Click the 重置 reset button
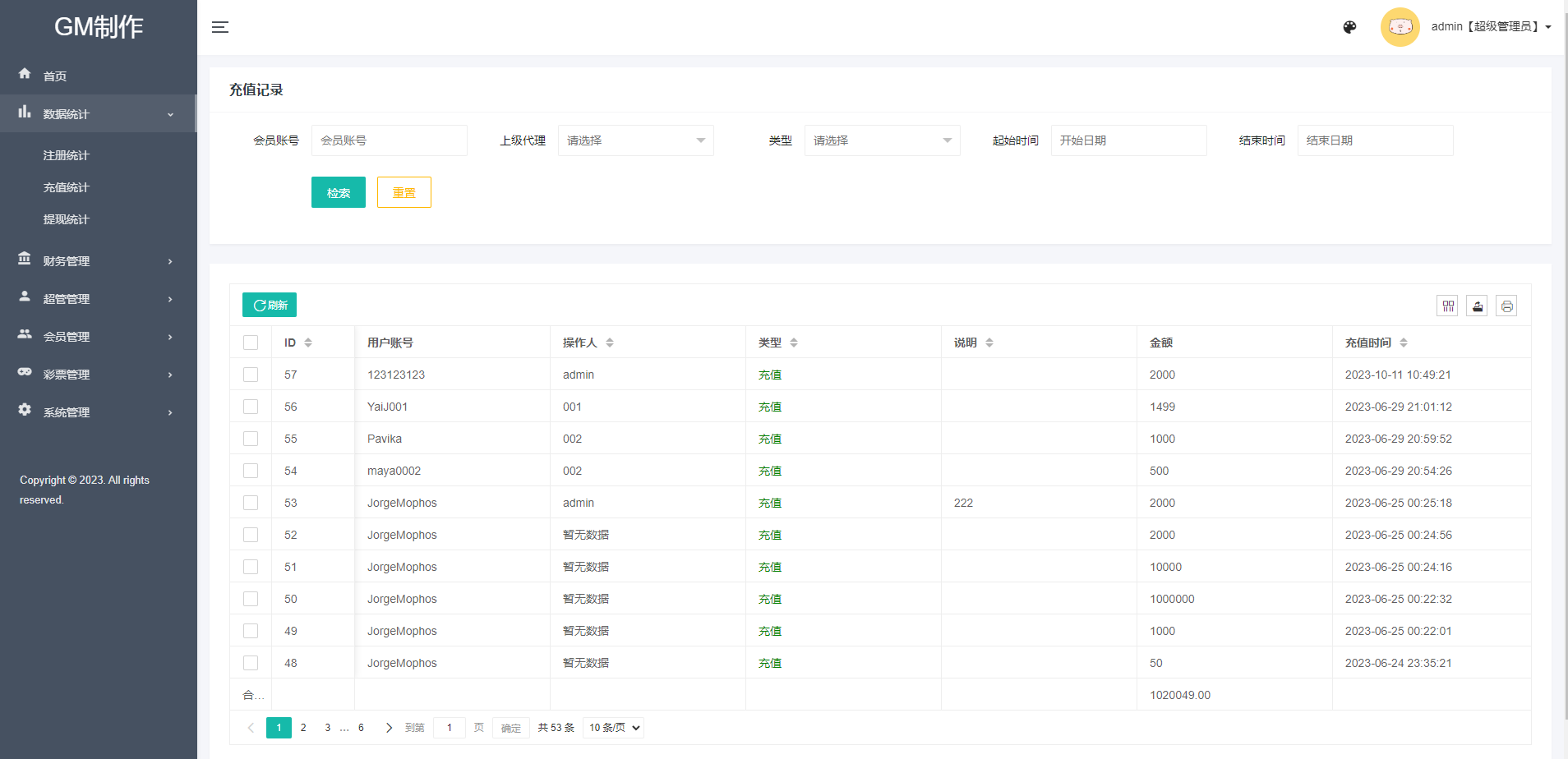 [404, 192]
